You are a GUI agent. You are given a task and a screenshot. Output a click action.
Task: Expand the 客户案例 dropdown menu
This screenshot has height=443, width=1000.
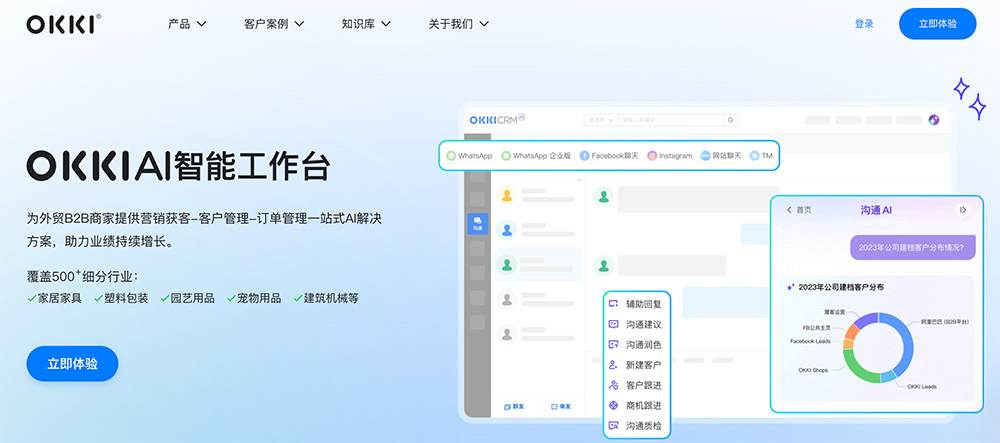click(x=273, y=24)
